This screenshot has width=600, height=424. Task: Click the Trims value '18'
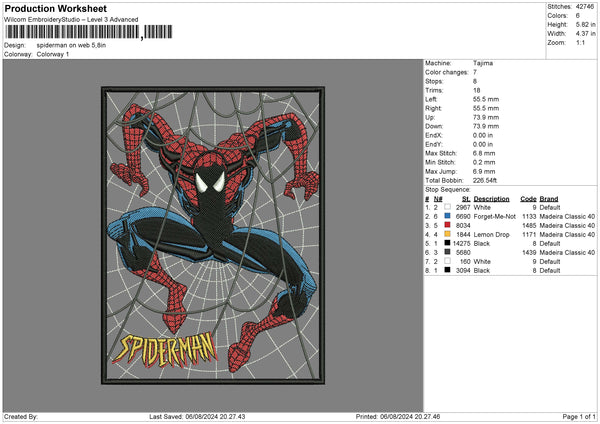tap(476, 90)
